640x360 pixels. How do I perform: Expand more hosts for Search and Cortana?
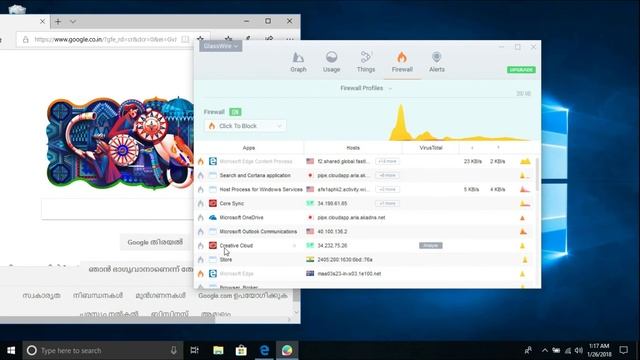tap(387, 176)
